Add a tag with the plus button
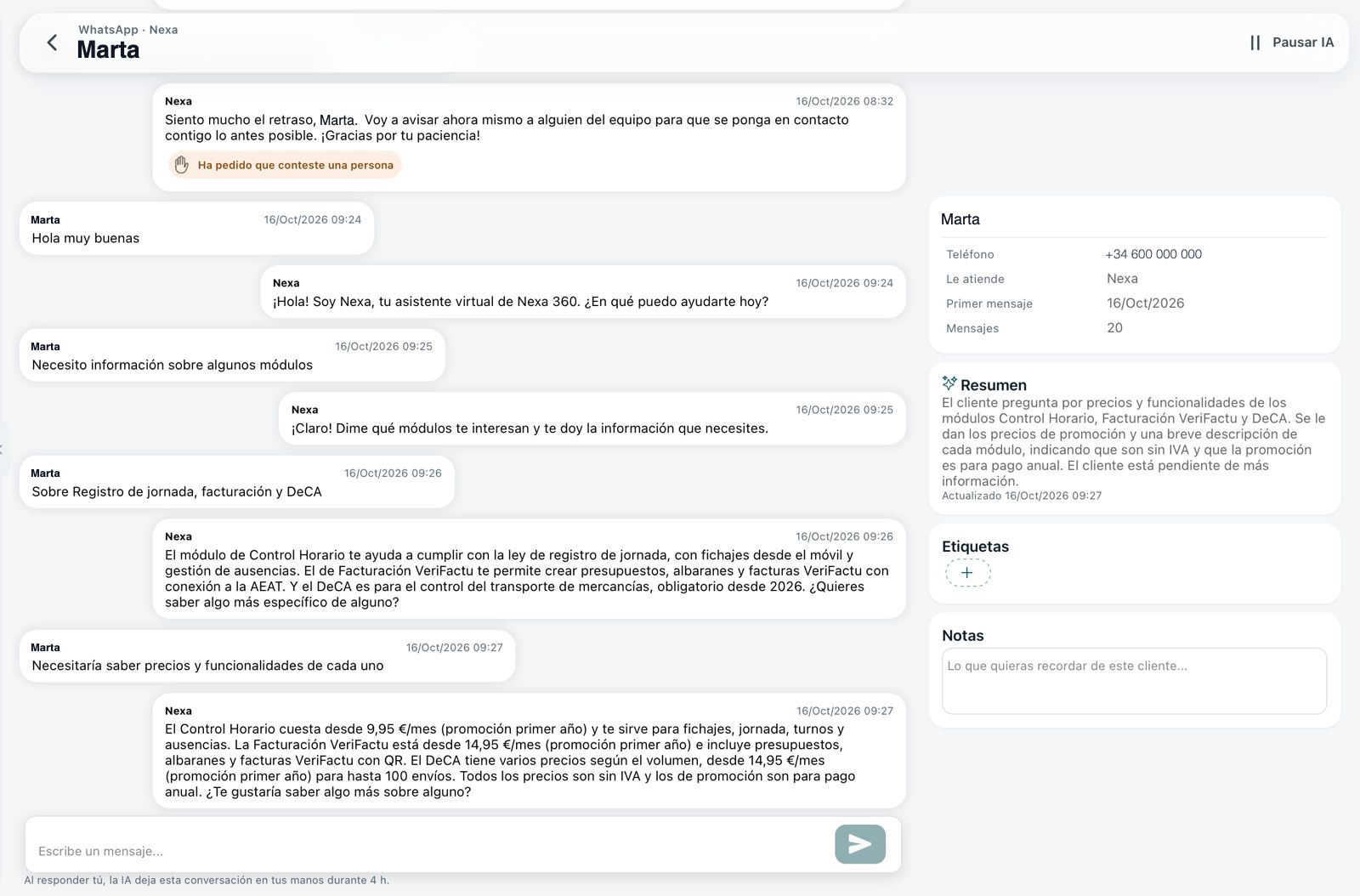The width and height of the screenshot is (1360, 896). pyautogui.click(x=967, y=573)
